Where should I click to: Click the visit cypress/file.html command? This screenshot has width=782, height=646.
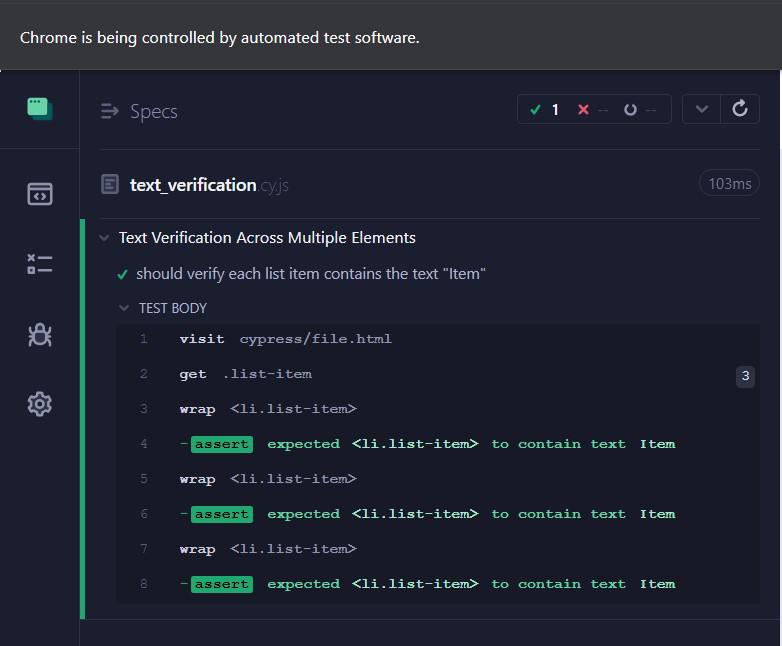pos(285,339)
